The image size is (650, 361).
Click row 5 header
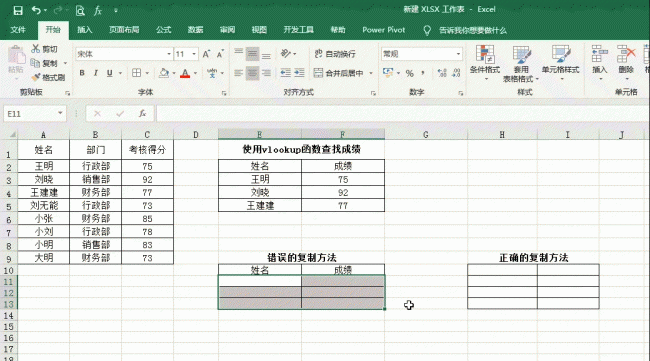[x=8, y=206]
